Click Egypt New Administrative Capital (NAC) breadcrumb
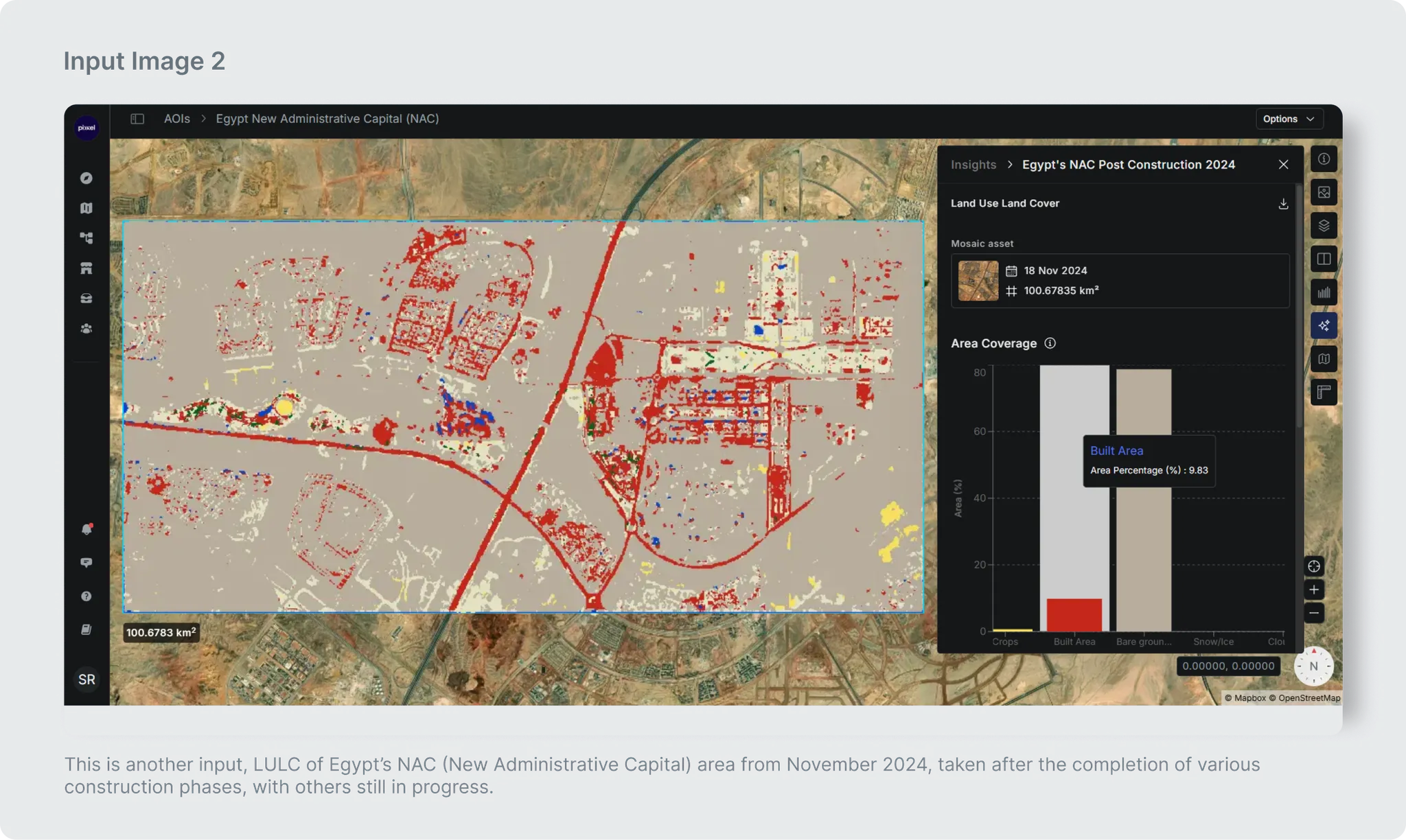This screenshot has width=1406, height=840. tap(327, 119)
